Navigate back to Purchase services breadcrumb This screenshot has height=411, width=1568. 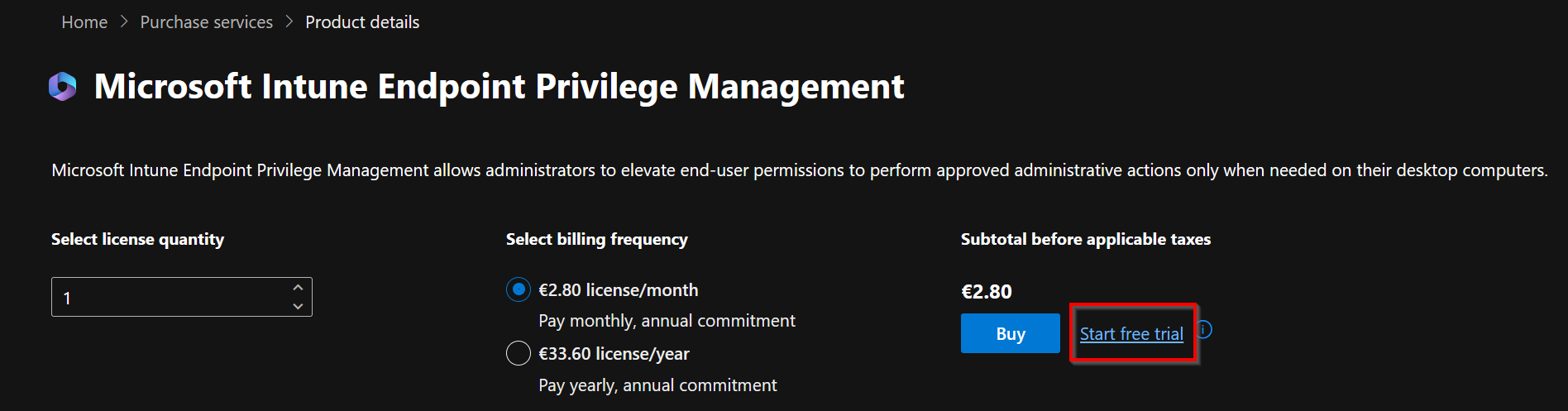[206, 22]
